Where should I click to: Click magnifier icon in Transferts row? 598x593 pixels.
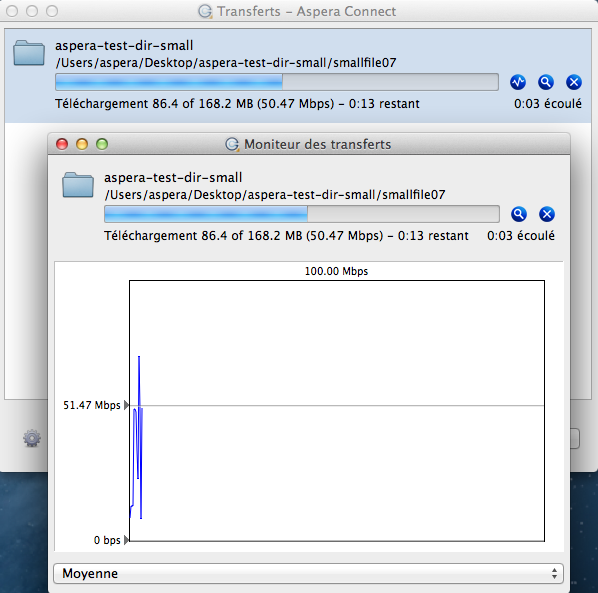pos(546,82)
